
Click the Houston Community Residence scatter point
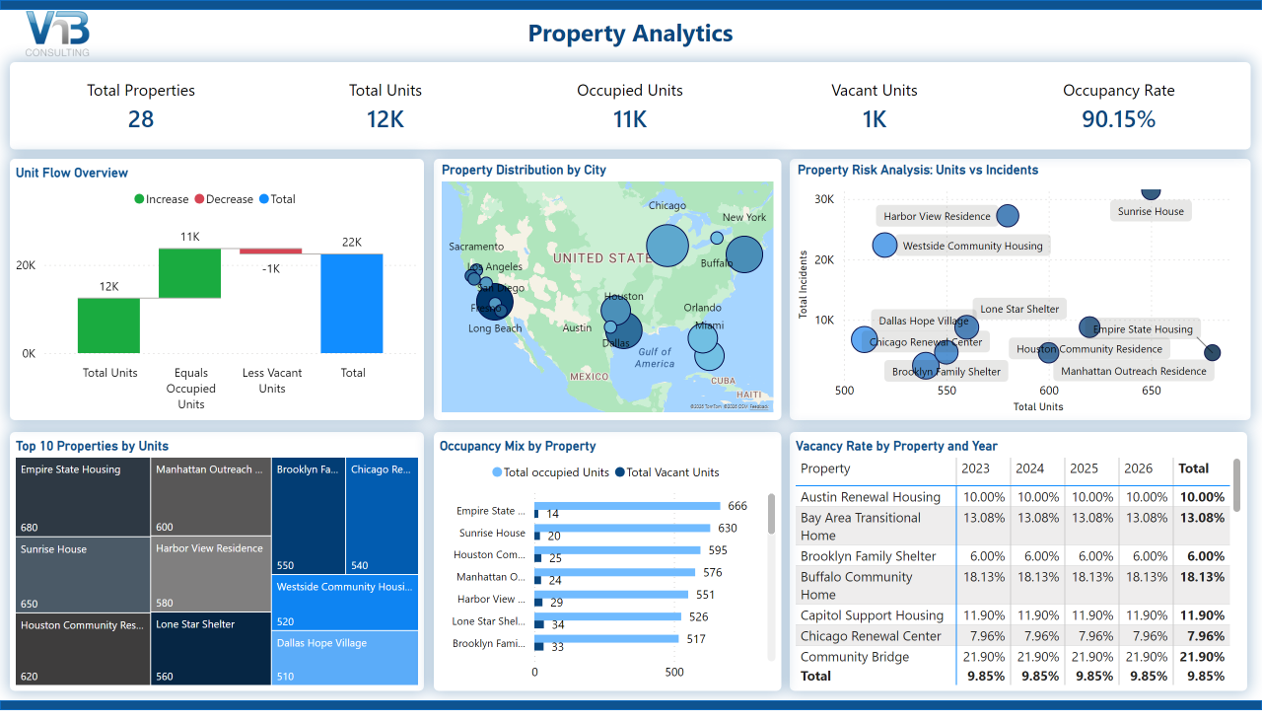pyautogui.click(x=1089, y=327)
